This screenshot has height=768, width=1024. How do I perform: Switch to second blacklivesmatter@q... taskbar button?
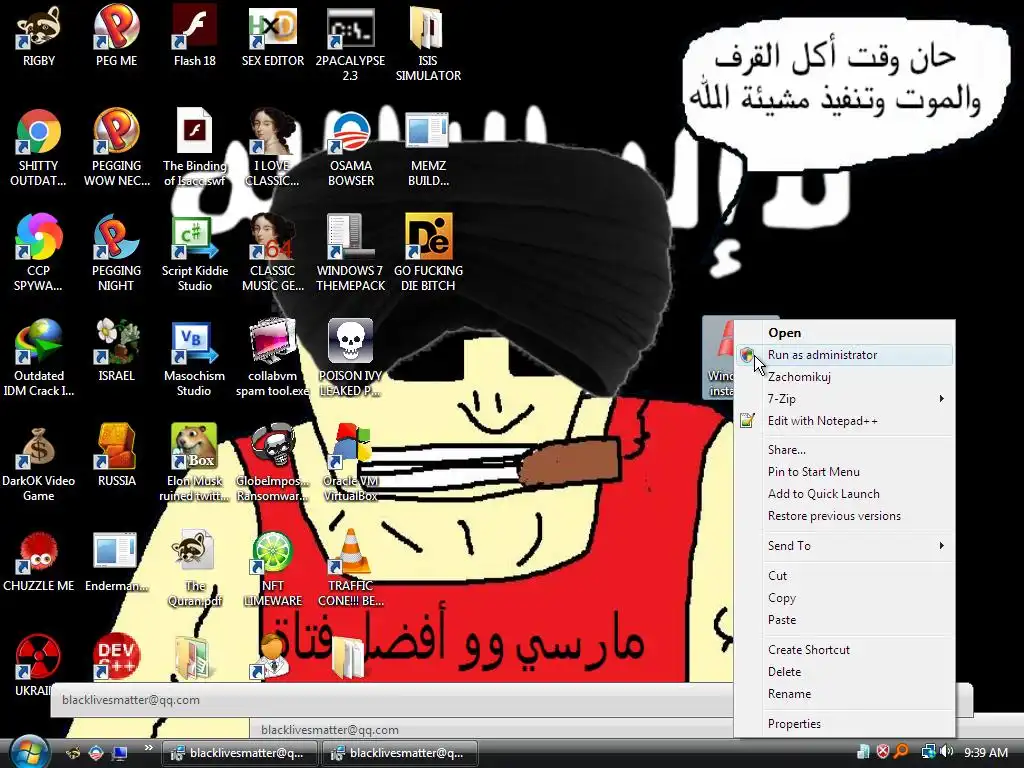400,754
